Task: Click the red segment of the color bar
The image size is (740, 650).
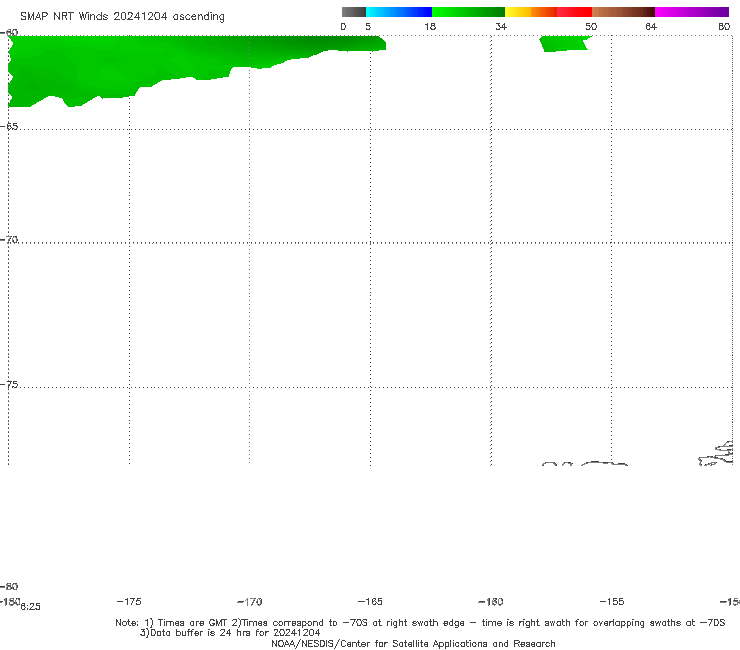Action: [x=574, y=12]
